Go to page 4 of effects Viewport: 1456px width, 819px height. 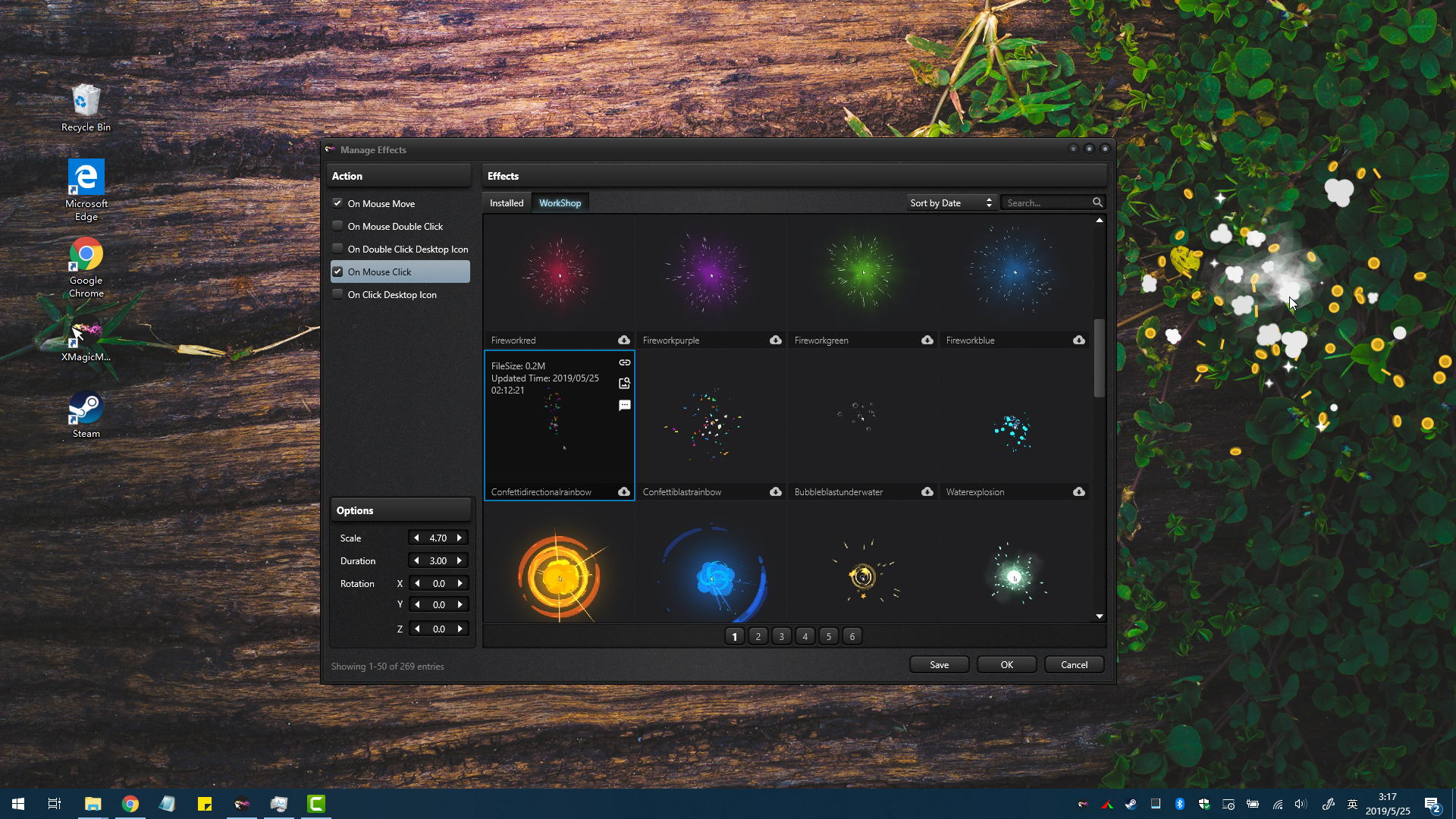tap(805, 635)
